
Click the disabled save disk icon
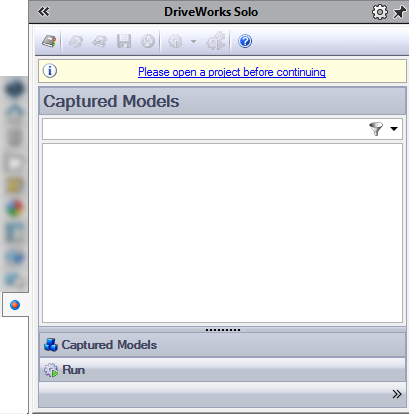[x=124, y=42]
